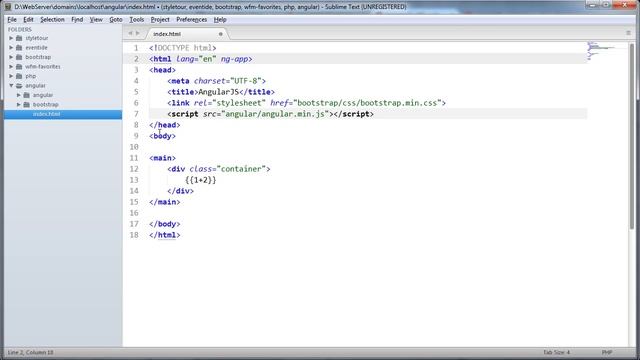Click the Line 2, Column 18 status
640x360 pixels.
31,352
